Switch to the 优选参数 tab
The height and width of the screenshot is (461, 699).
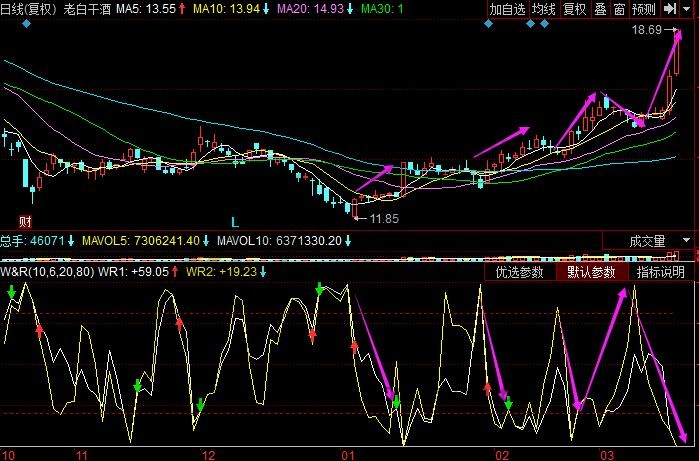tap(520, 271)
